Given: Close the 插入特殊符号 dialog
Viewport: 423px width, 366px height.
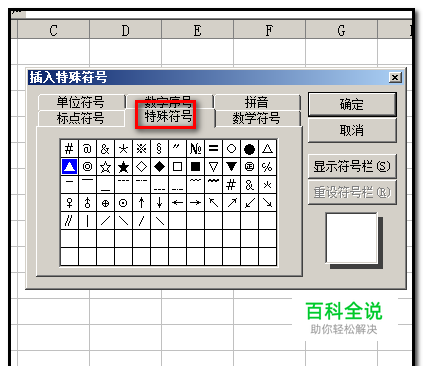Looking at the screenshot, I should (395, 78).
